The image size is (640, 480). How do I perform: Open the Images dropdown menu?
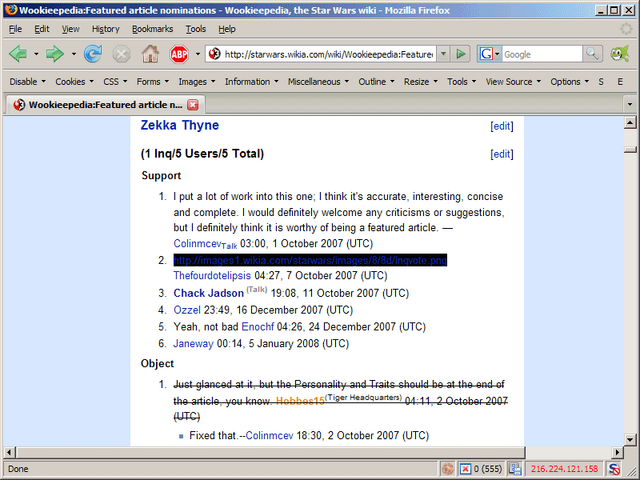click(x=197, y=82)
